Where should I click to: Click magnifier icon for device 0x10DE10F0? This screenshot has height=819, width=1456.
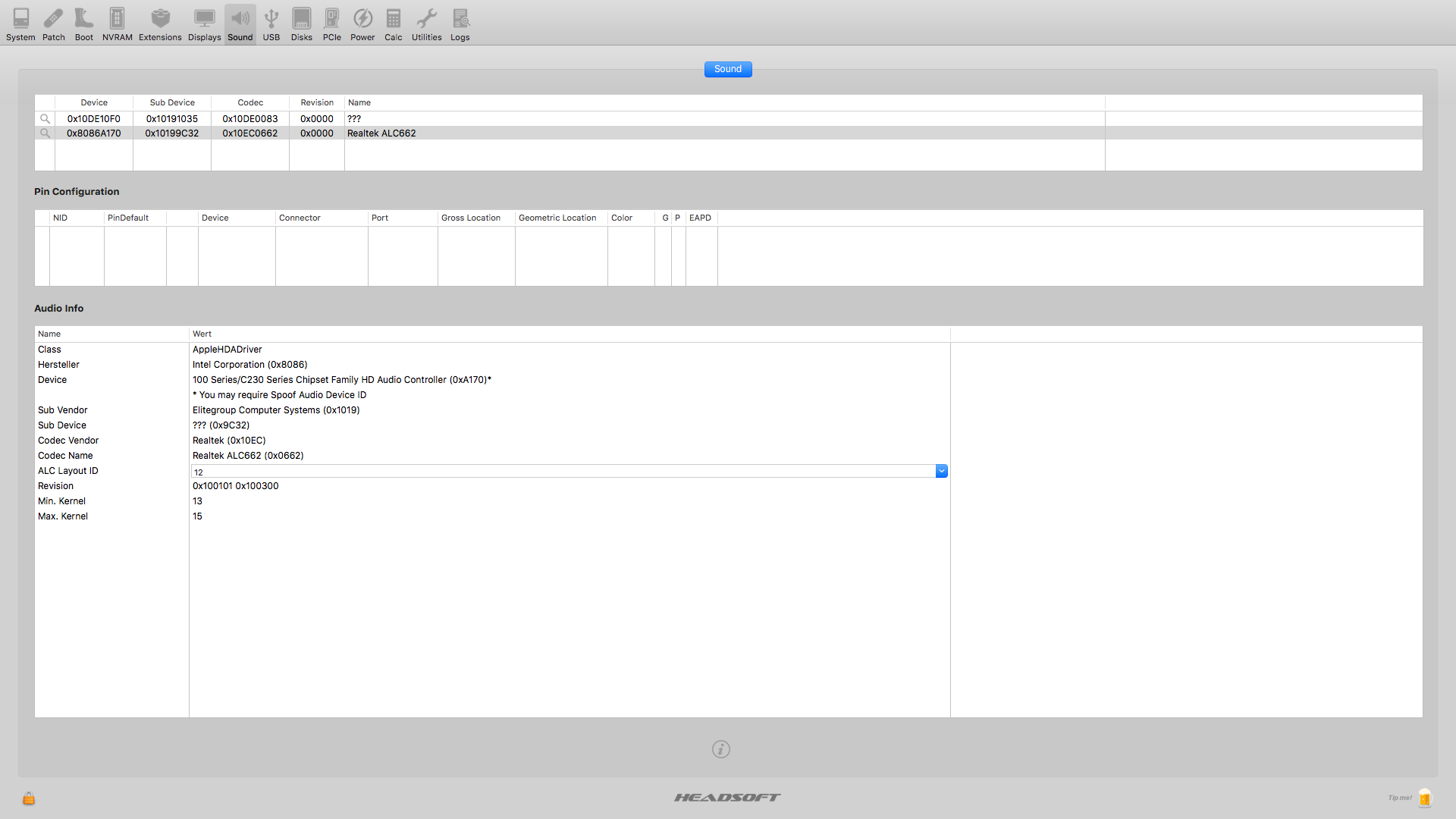(x=45, y=119)
